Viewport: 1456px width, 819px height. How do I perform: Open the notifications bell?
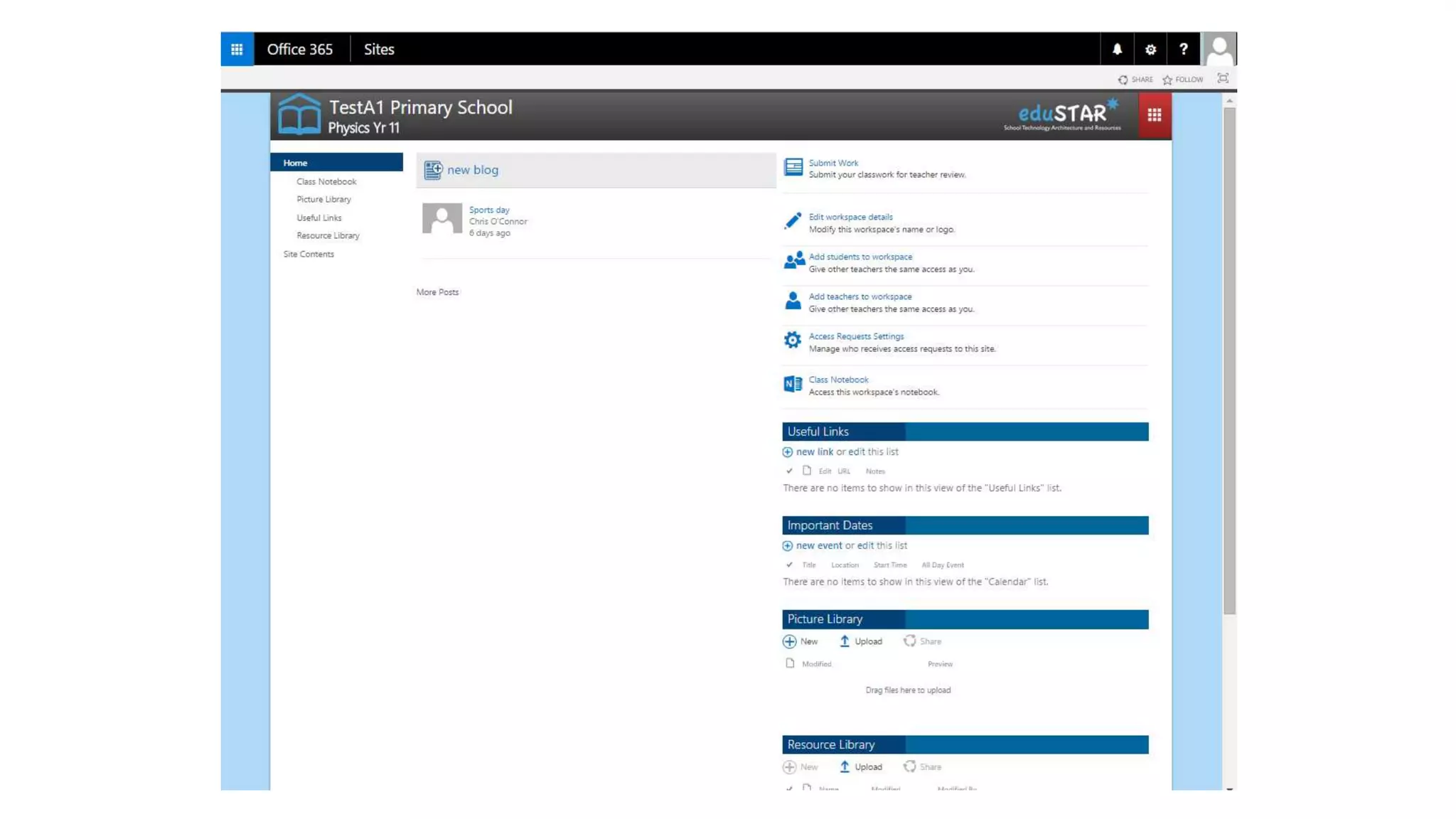[1117, 49]
